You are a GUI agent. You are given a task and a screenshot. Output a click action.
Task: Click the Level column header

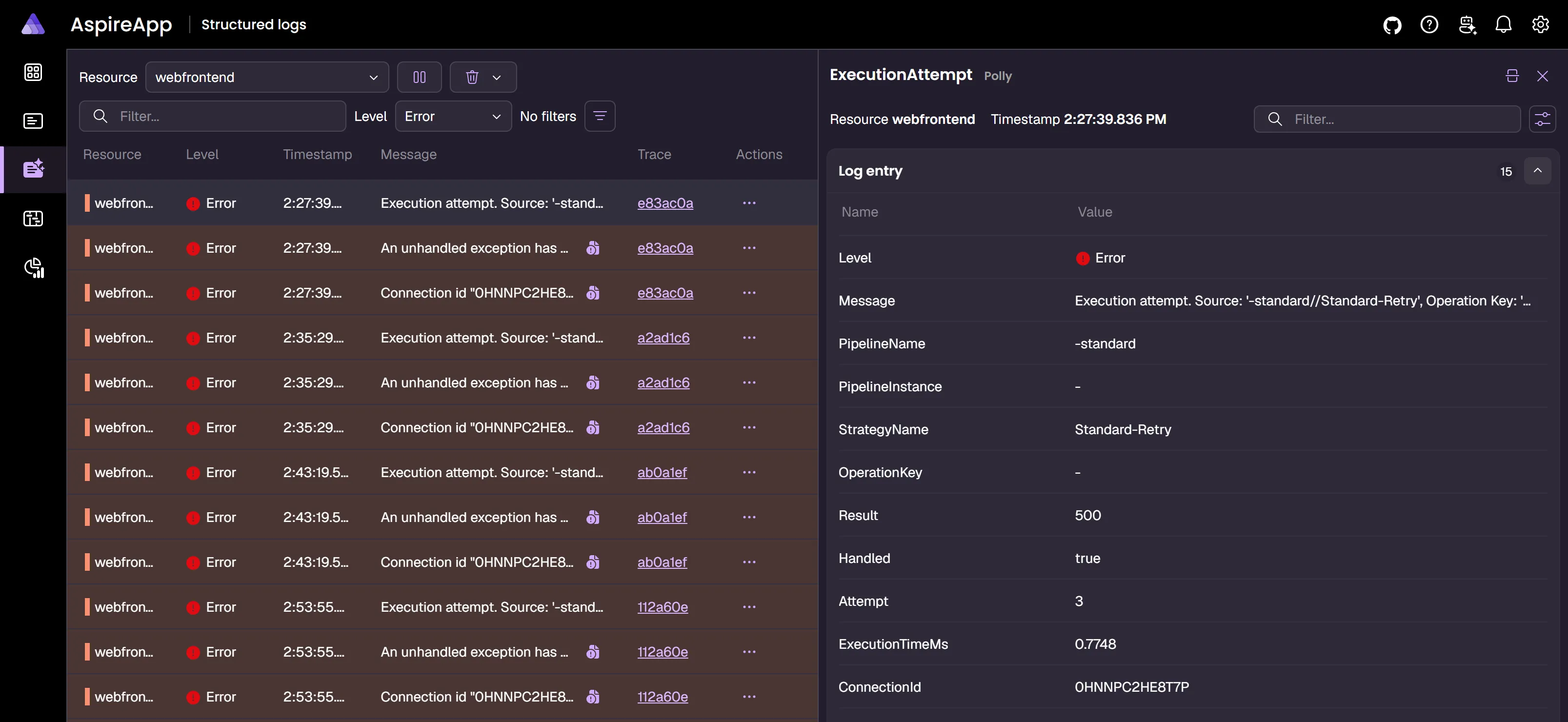point(202,155)
